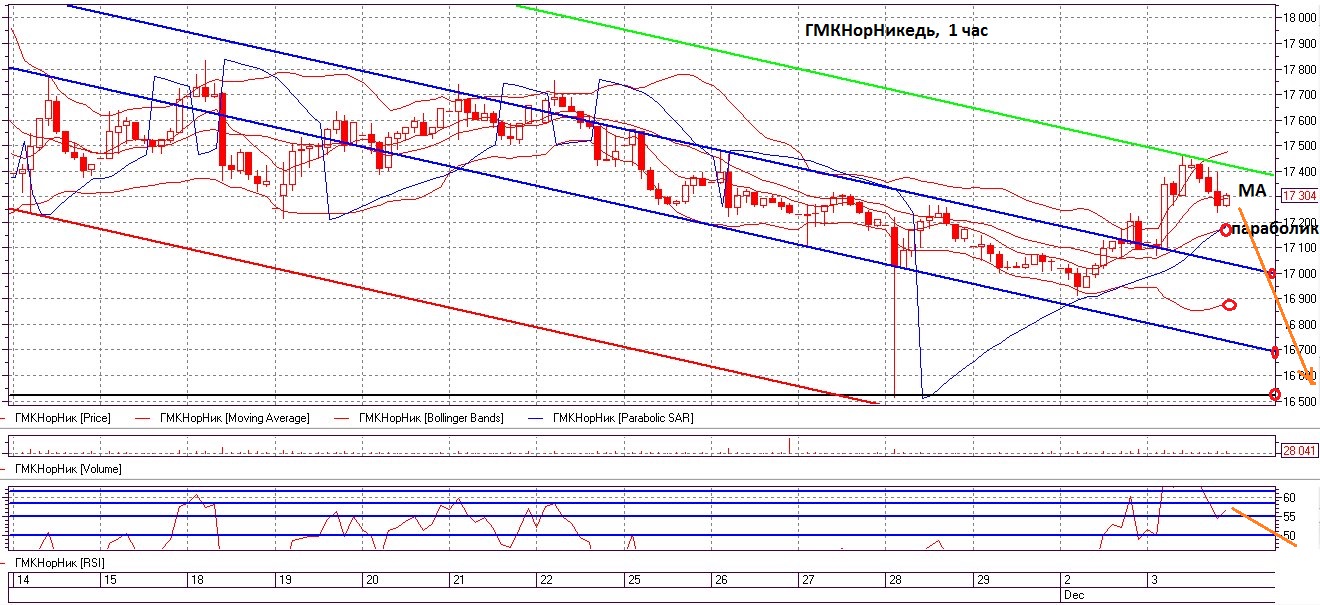This screenshot has width=1320, height=605.
Task: Click the 17 400 price axis label
Action: tap(1299, 172)
